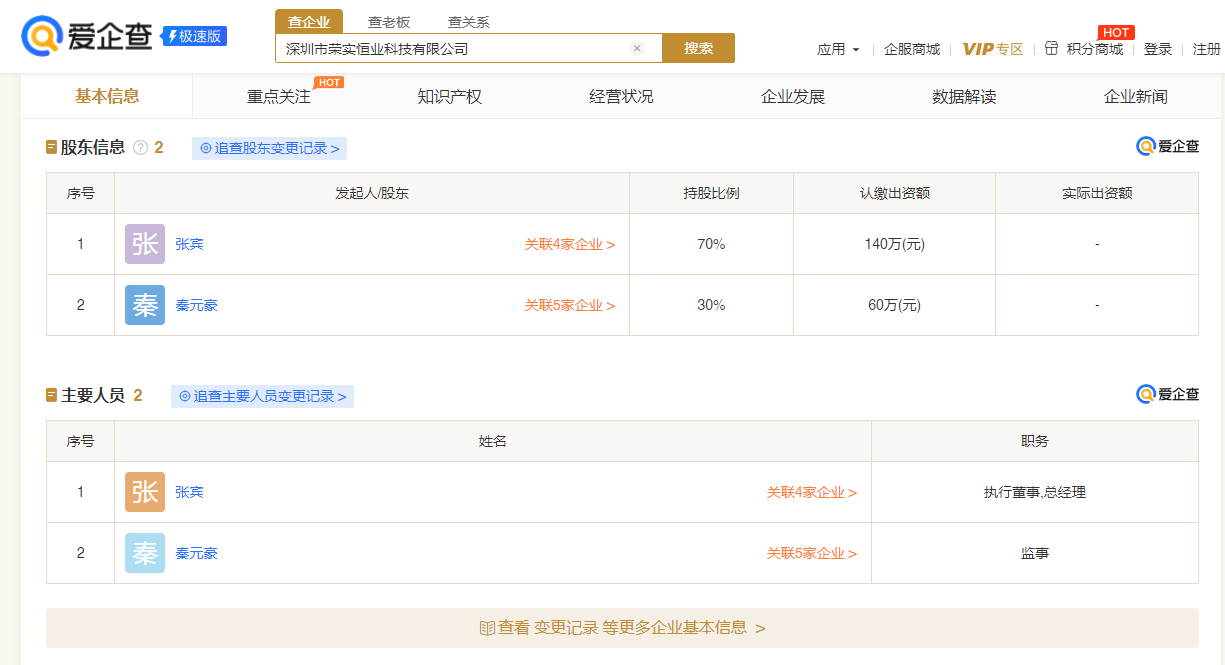
Task: Open the VIP专区 link
Action: coord(992,49)
